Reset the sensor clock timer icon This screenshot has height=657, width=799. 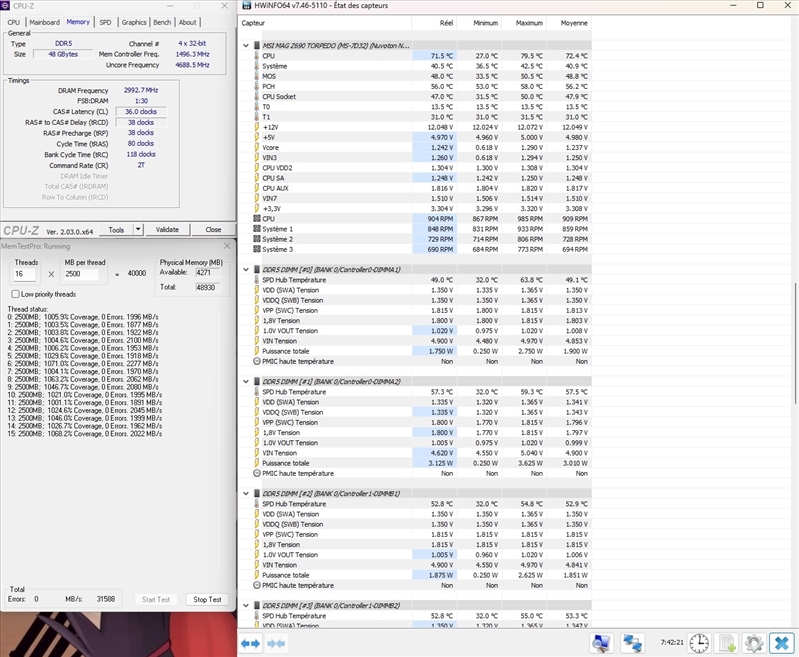700,643
